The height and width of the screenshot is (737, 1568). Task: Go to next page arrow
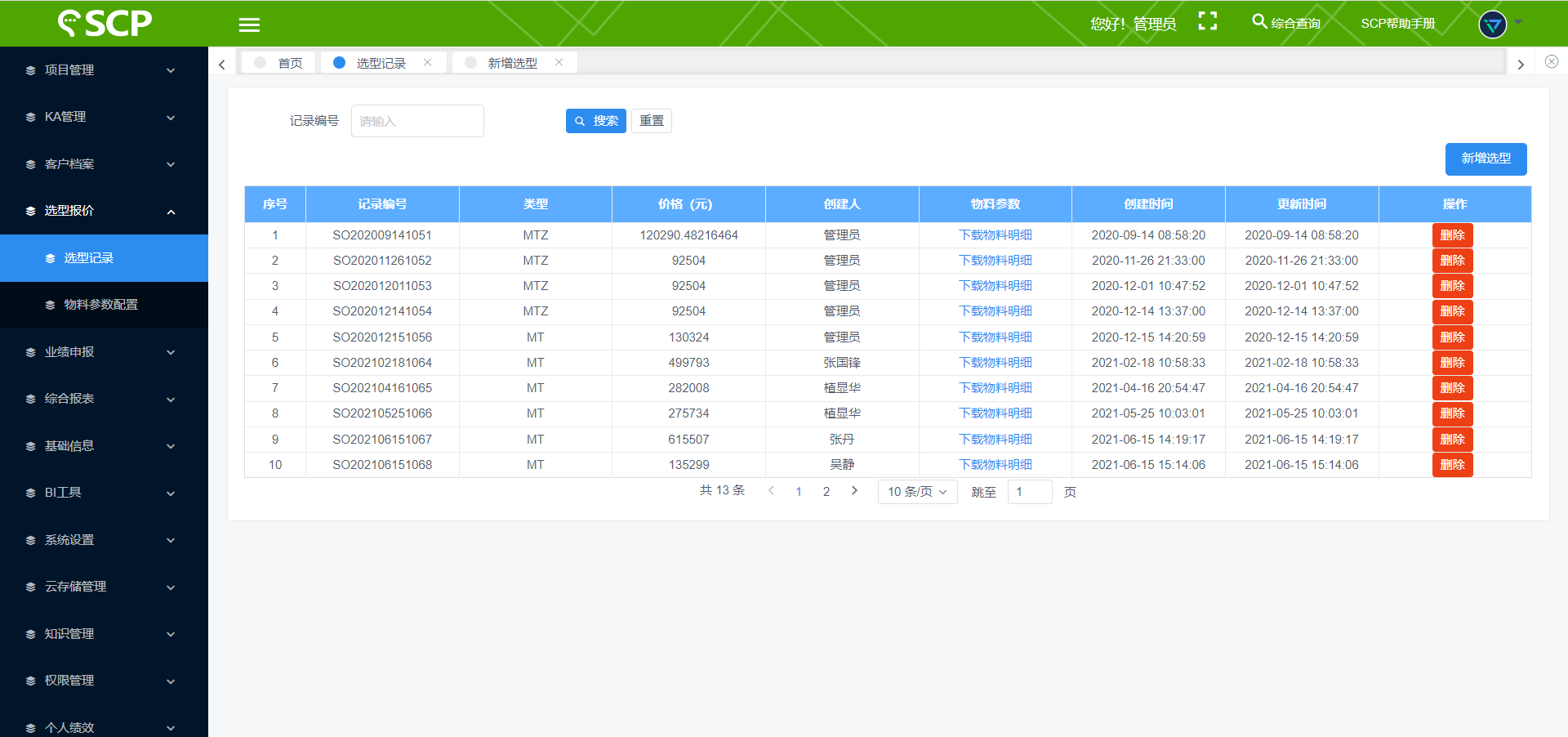854,491
